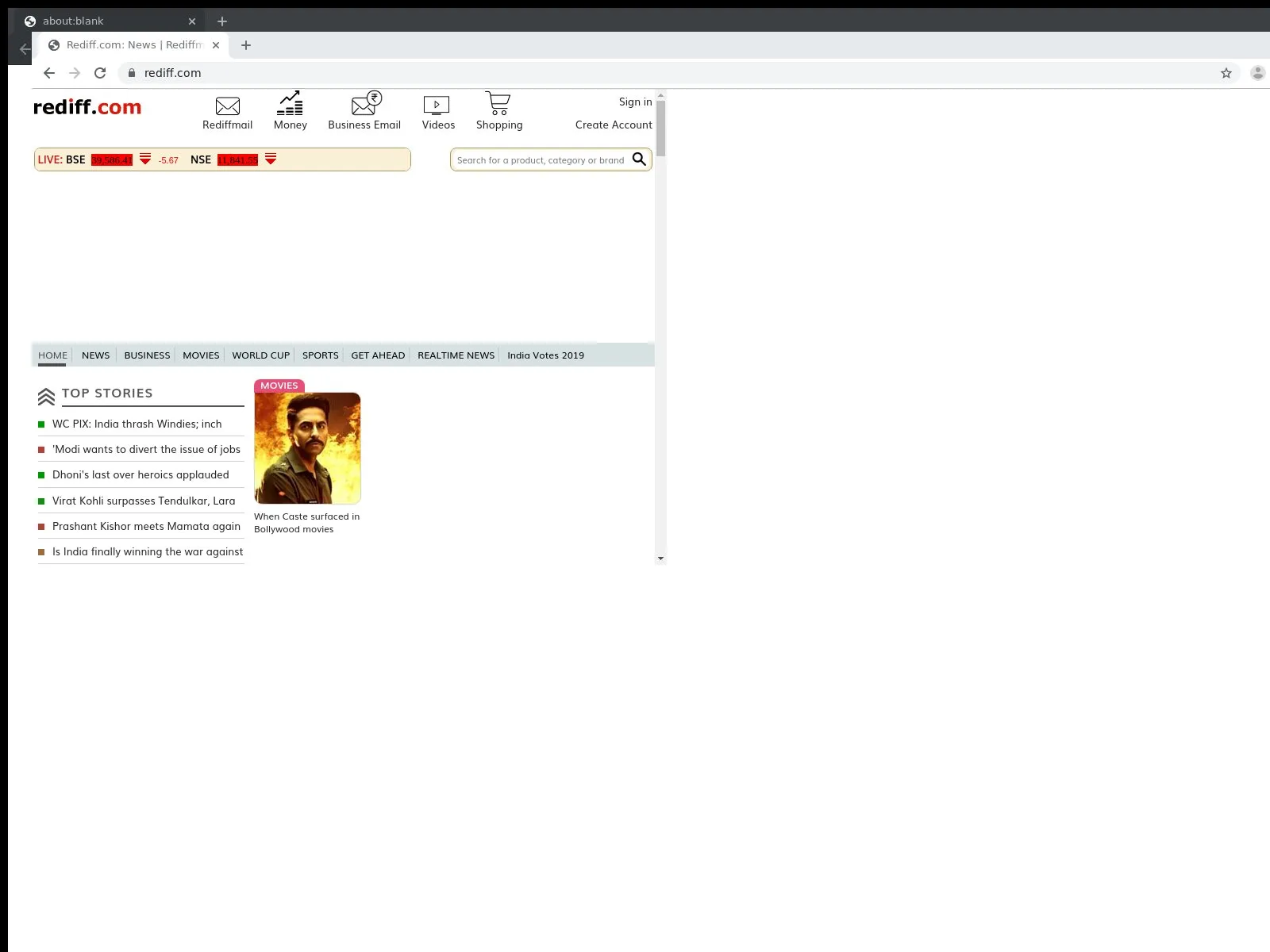The image size is (1270, 952).
Task: Open new tab in inner browser
Action: (246, 45)
